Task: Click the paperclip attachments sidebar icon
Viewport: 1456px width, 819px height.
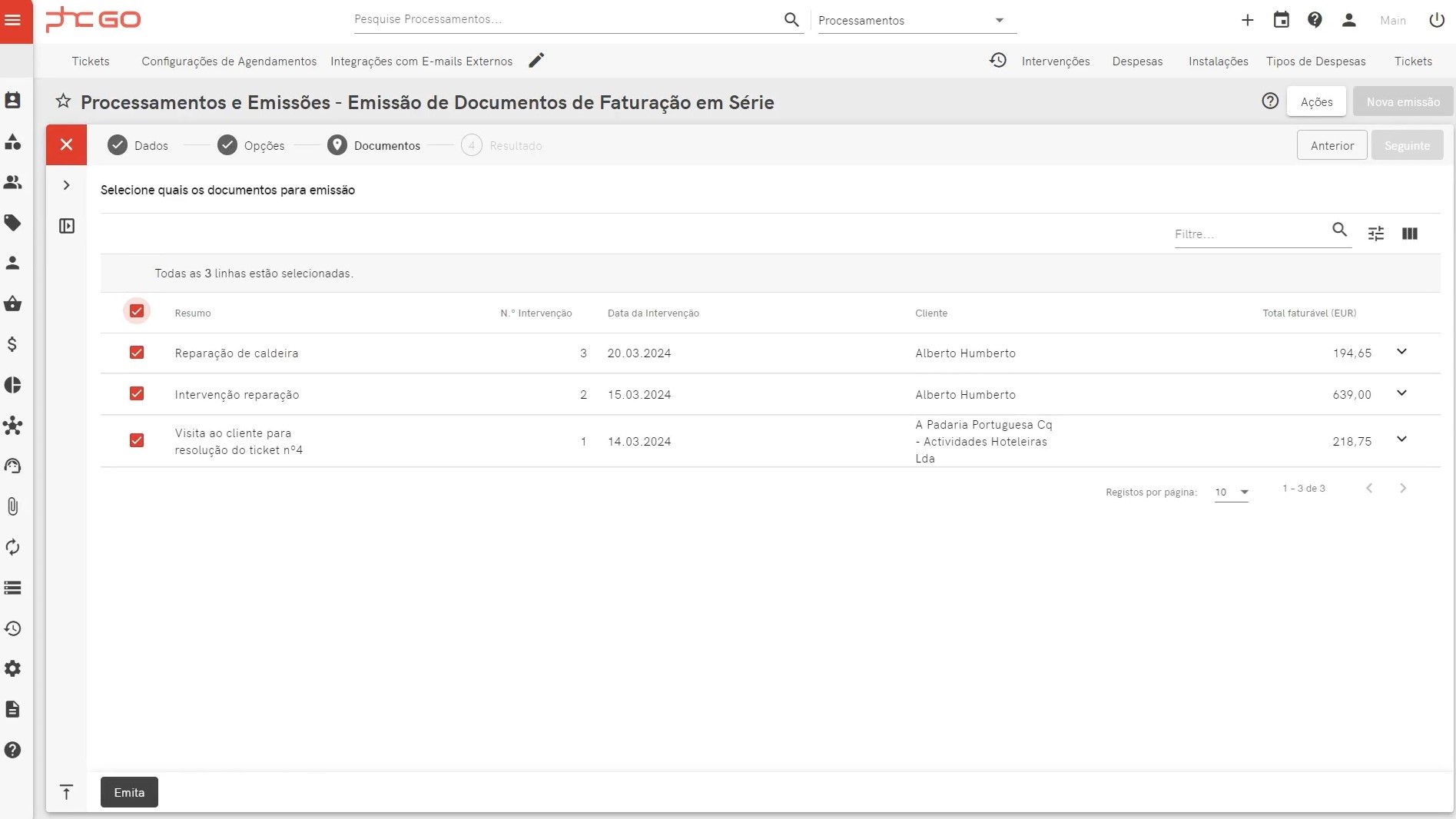Action: 13,506
